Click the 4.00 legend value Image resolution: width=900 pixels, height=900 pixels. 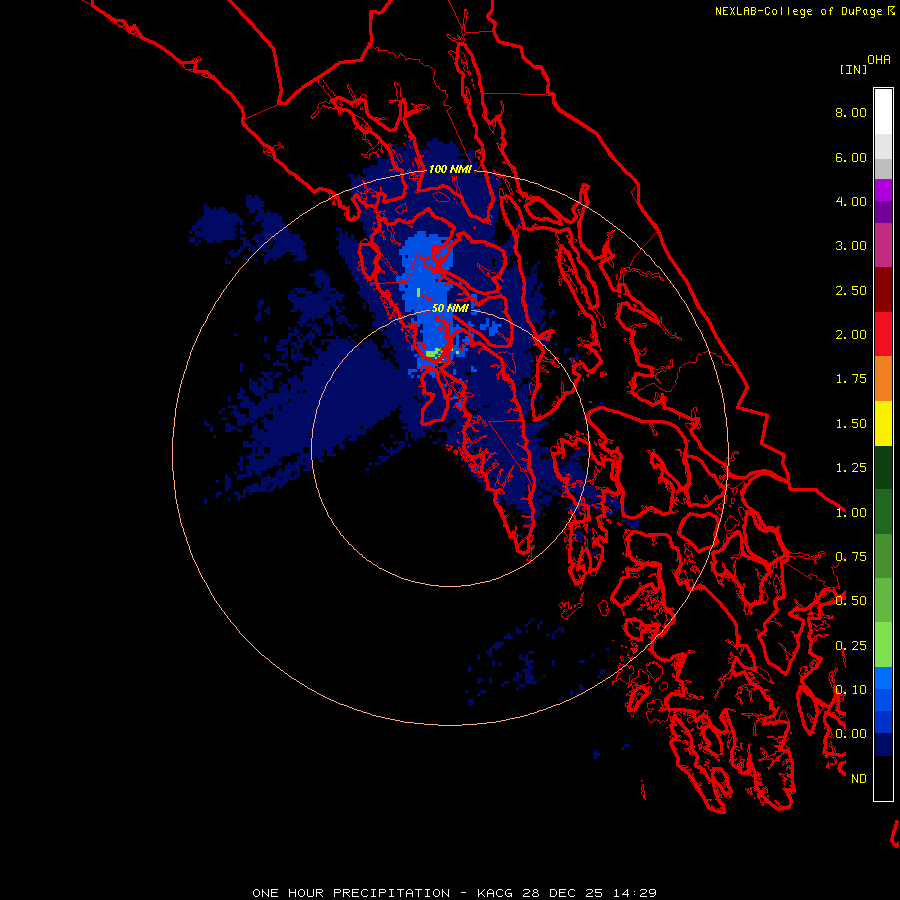851,201
